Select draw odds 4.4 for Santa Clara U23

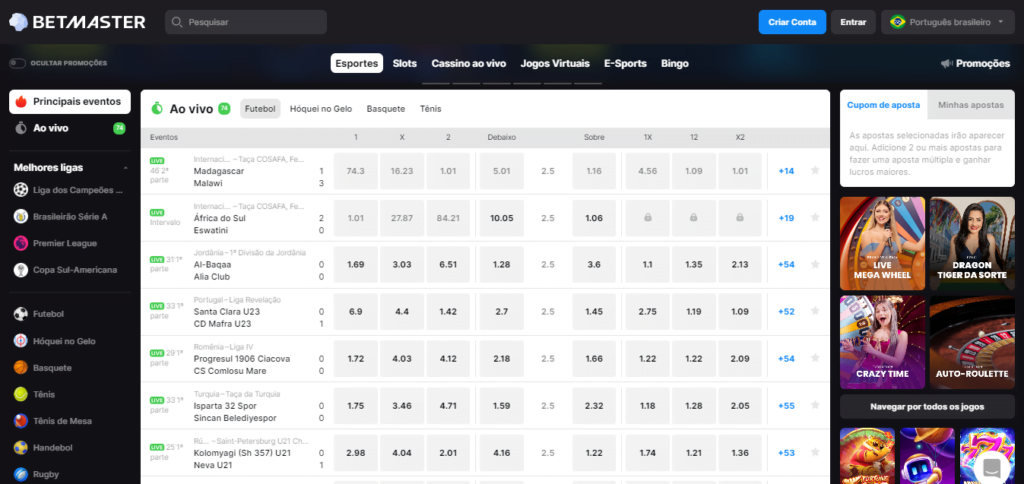pyautogui.click(x=402, y=312)
